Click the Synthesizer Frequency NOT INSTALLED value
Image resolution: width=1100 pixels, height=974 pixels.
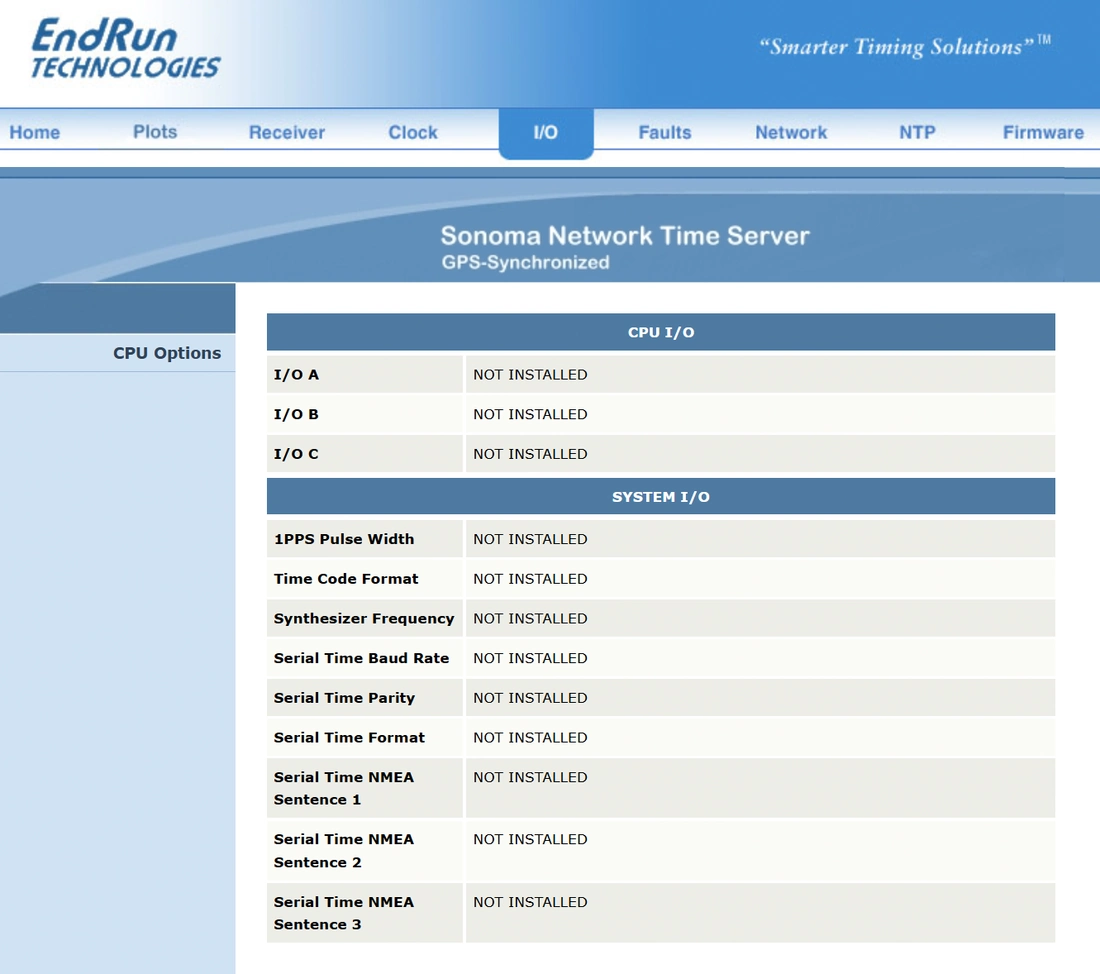[x=530, y=618]
